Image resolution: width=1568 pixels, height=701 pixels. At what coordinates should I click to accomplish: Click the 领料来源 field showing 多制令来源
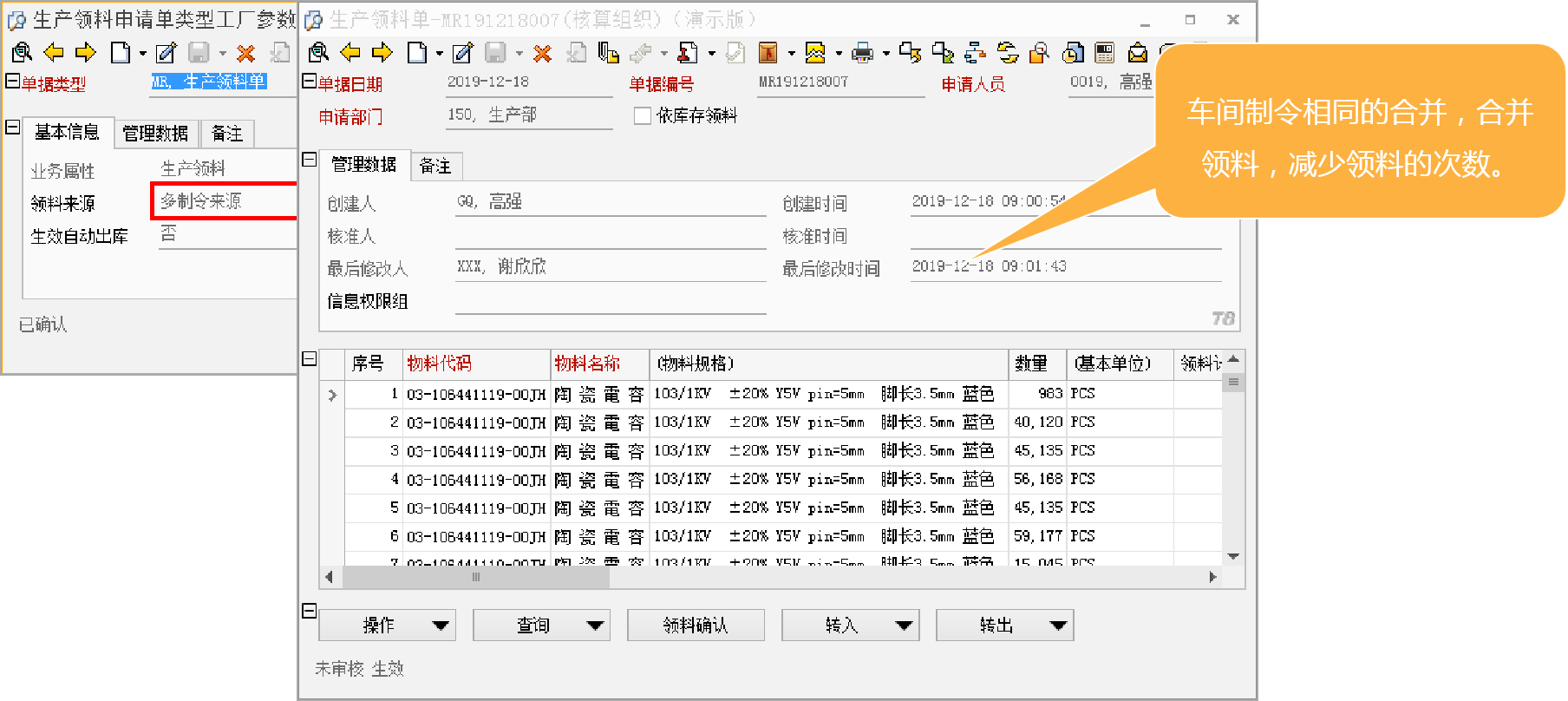[224, 201]
